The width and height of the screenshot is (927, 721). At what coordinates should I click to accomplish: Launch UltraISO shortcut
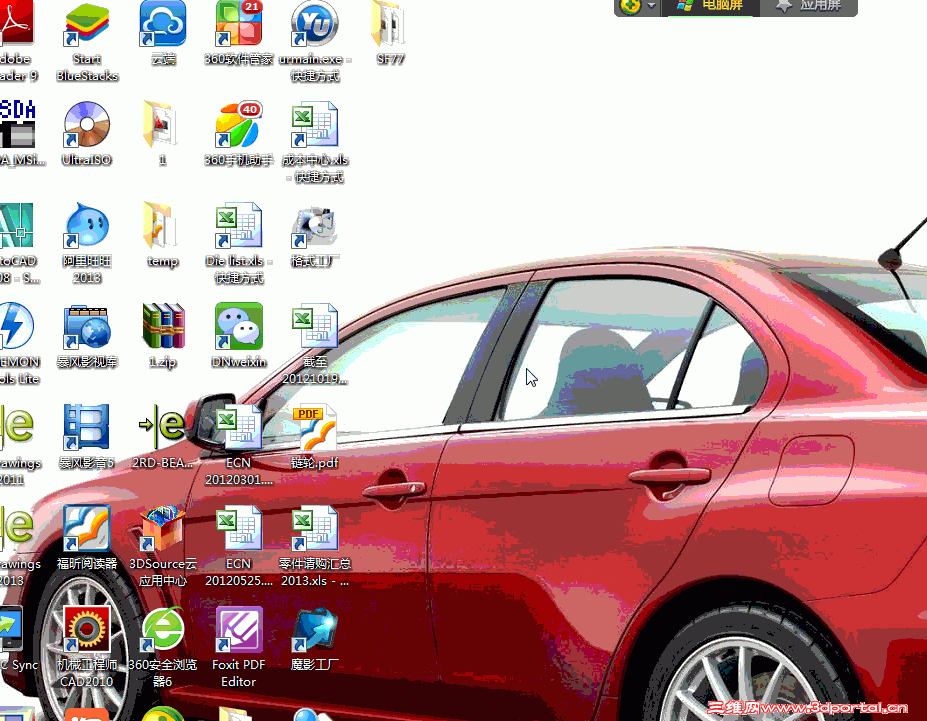coord(87,125)
